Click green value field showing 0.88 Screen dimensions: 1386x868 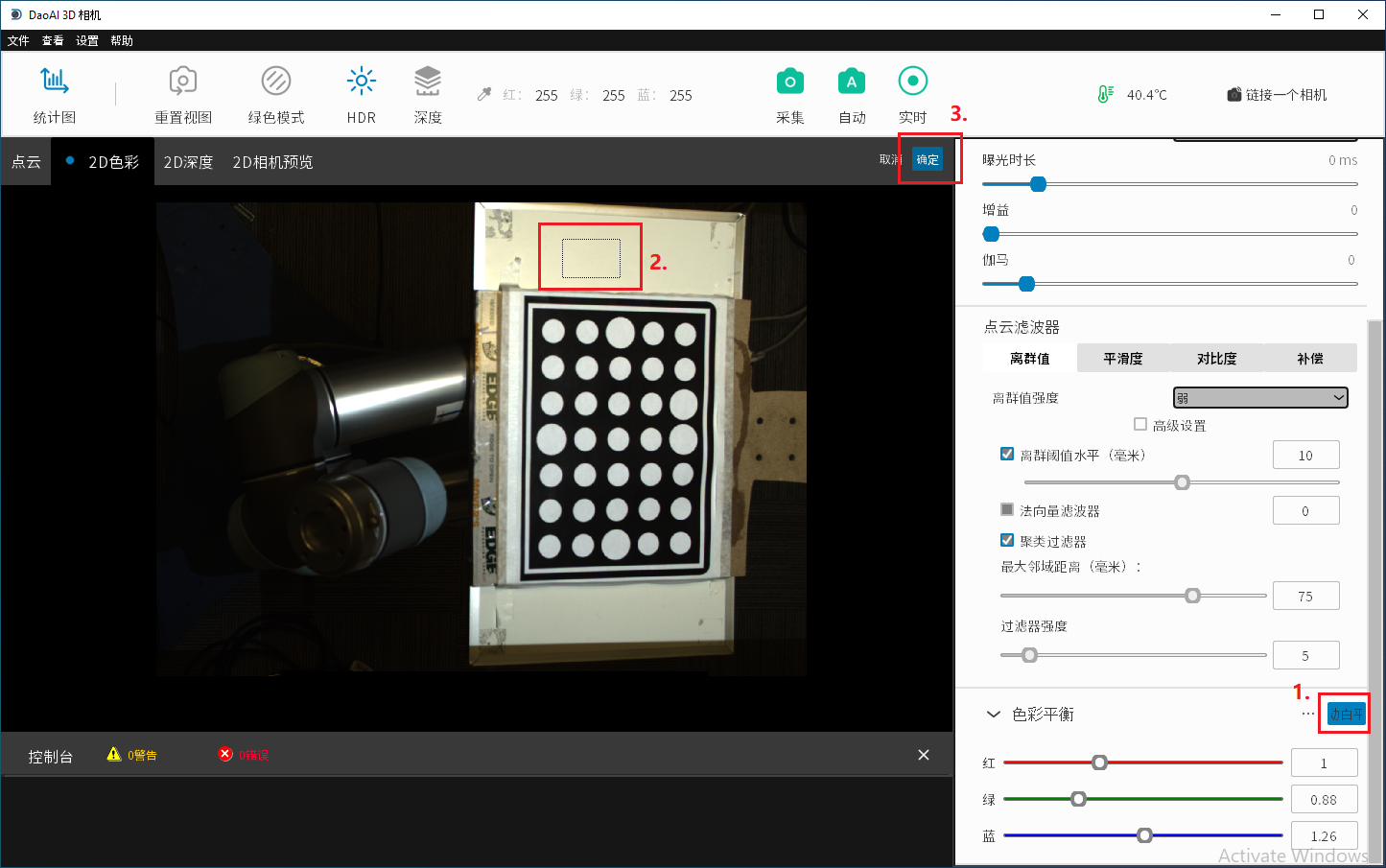point(1325,800)
